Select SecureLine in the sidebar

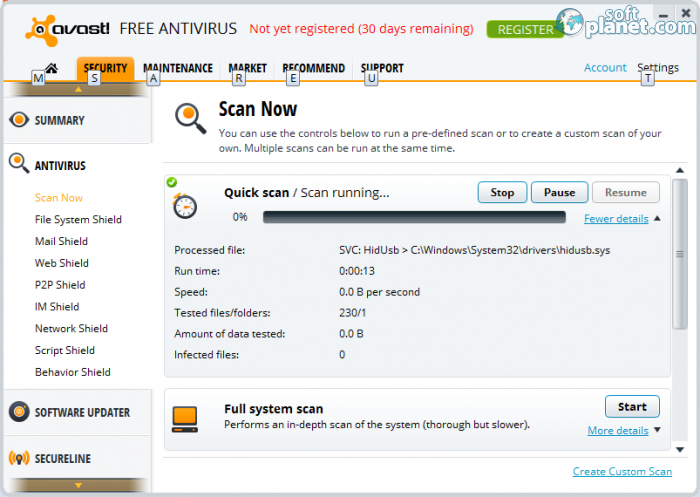(x=62, y=459)
